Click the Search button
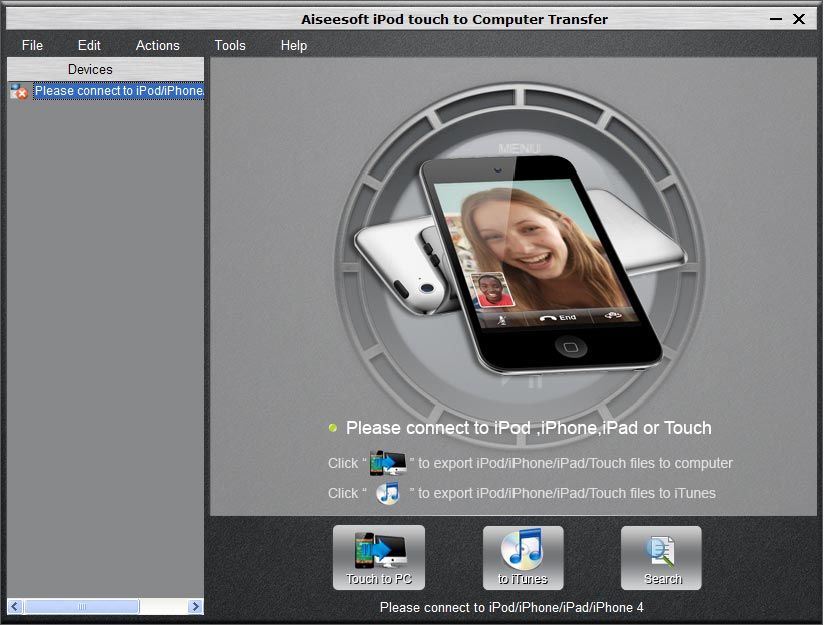This screenshot has height=625, width=824. click(661, 557)
